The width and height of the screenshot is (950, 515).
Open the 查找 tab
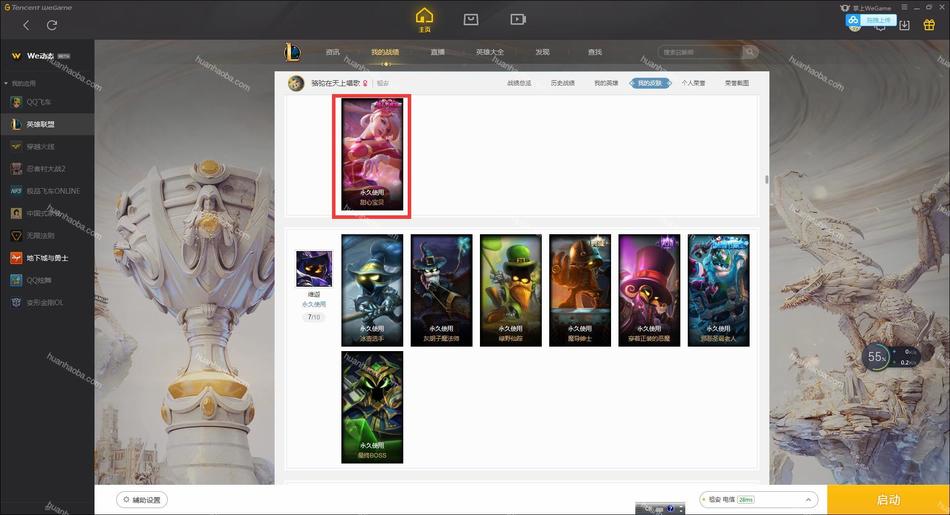(x=595, y=52)
